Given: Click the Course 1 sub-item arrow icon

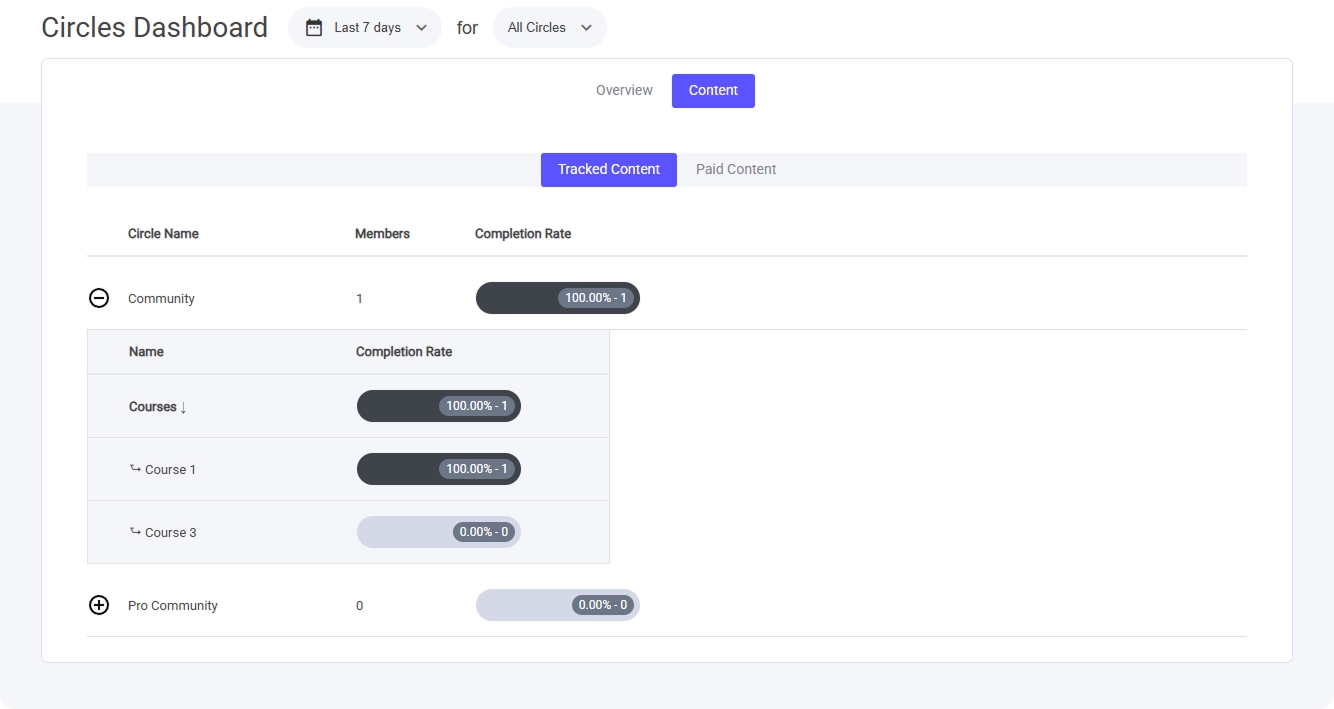Looking at the screenshot, I should pos(135,468).
